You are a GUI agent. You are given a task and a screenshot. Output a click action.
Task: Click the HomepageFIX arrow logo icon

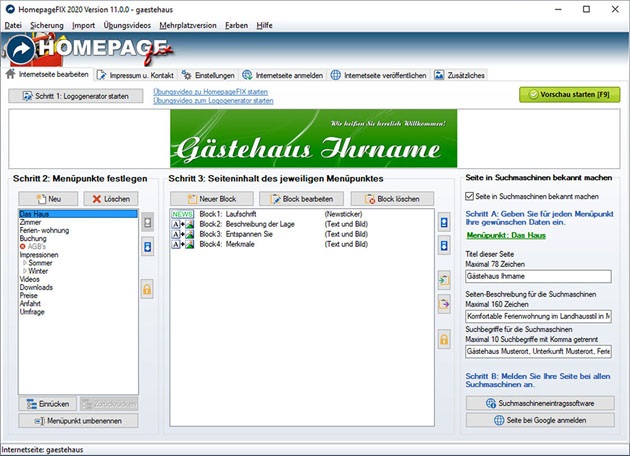(21, 49)
